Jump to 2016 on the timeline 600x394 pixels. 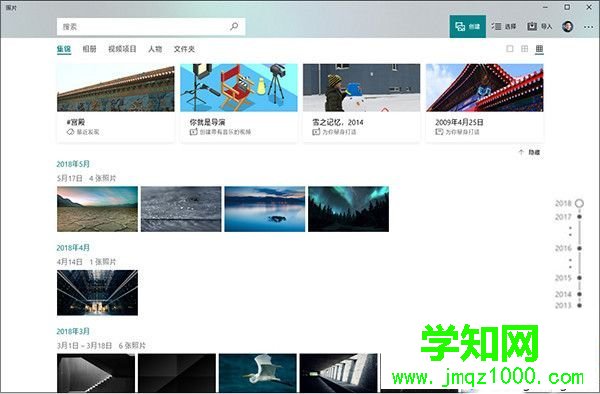click(569, 248)
